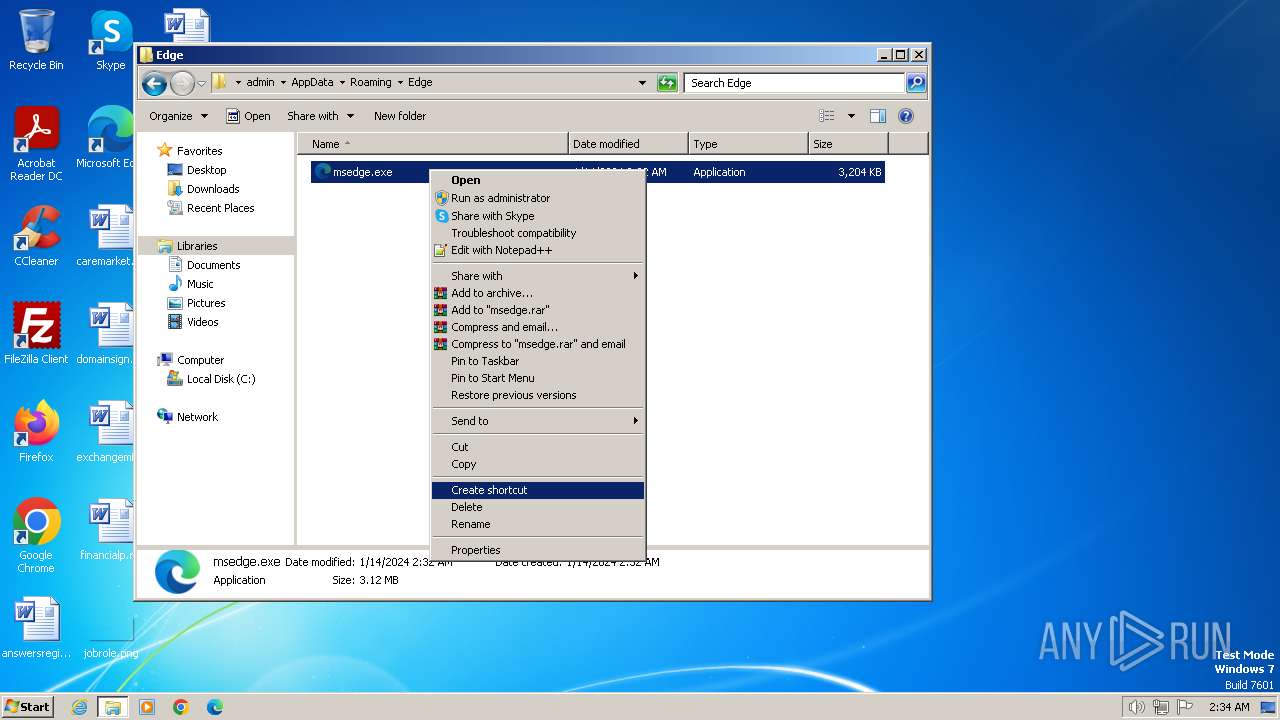Click the Change your view icon
Viewport: 1280px width, 720px height.
827,116
